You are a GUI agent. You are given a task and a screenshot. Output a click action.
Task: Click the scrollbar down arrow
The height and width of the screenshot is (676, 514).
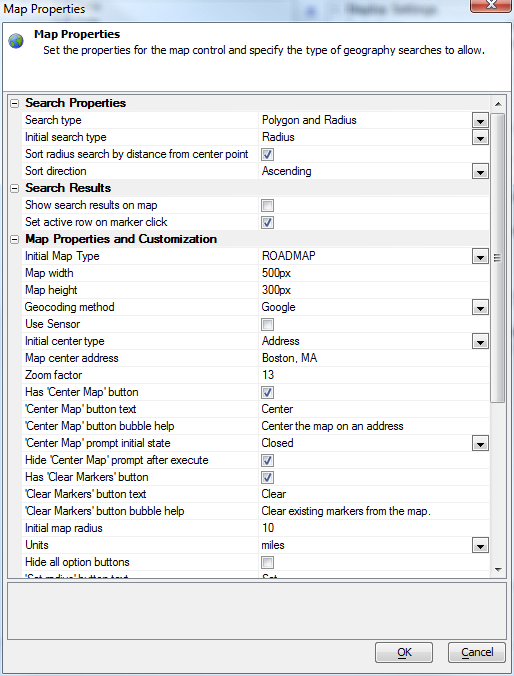coord(498,570)
